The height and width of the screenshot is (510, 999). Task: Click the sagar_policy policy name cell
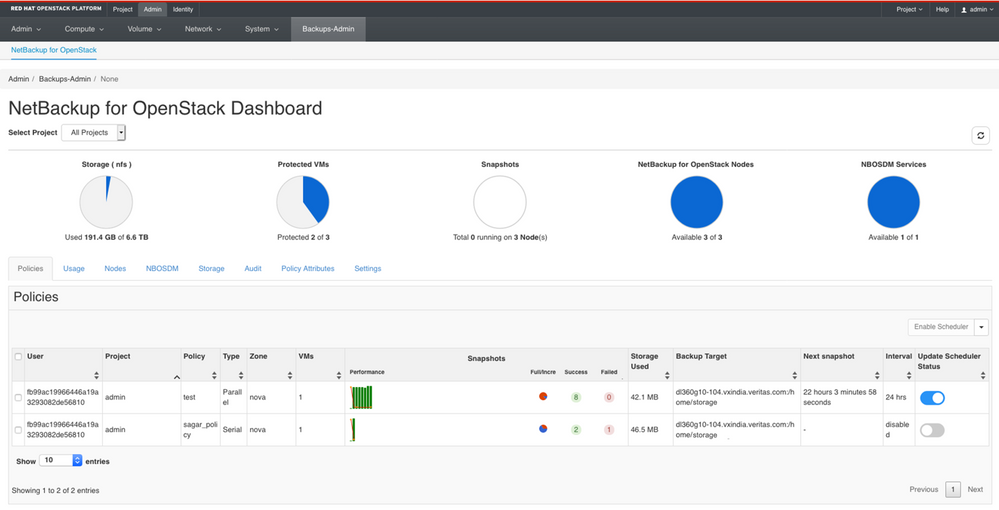(201, 430)
